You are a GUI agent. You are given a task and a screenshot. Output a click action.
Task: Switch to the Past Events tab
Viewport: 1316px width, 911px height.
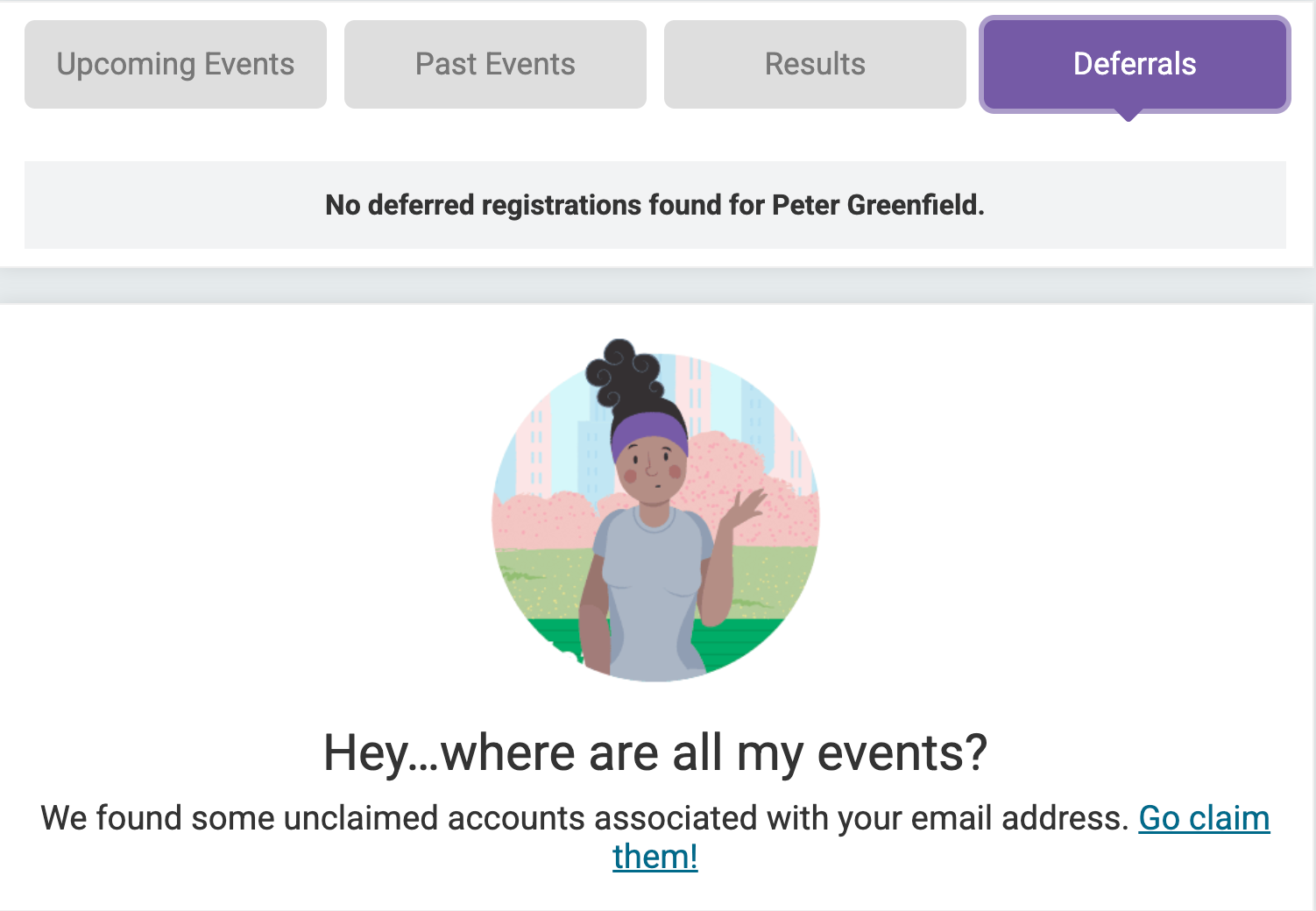click(x=495, y=65)
